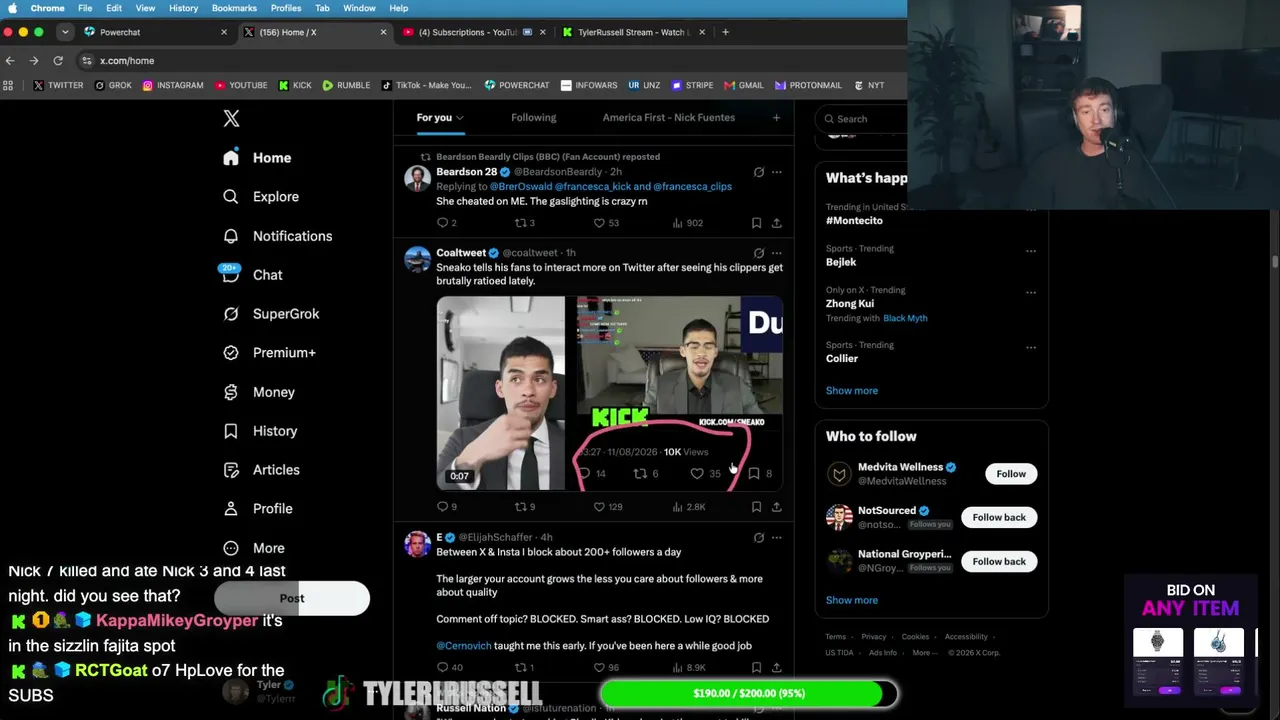Bookmark the ElijahSchaffer post
Viewport: 1280px width, 720px height.
(756, 667)
